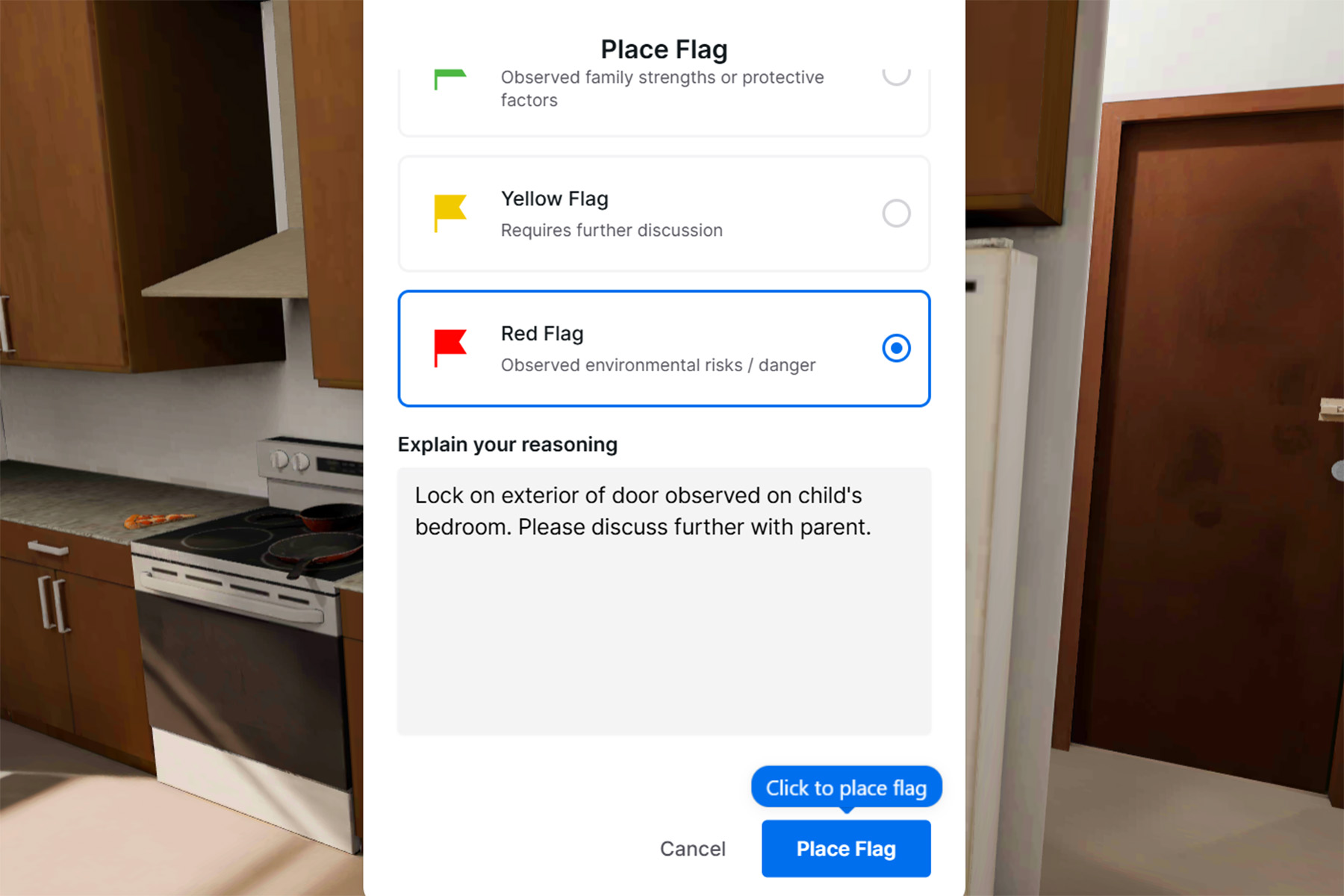This screenshot has height=896, width=1344.
Task: Click the reasoning explanation text box
Action: [x=664, y=601]
